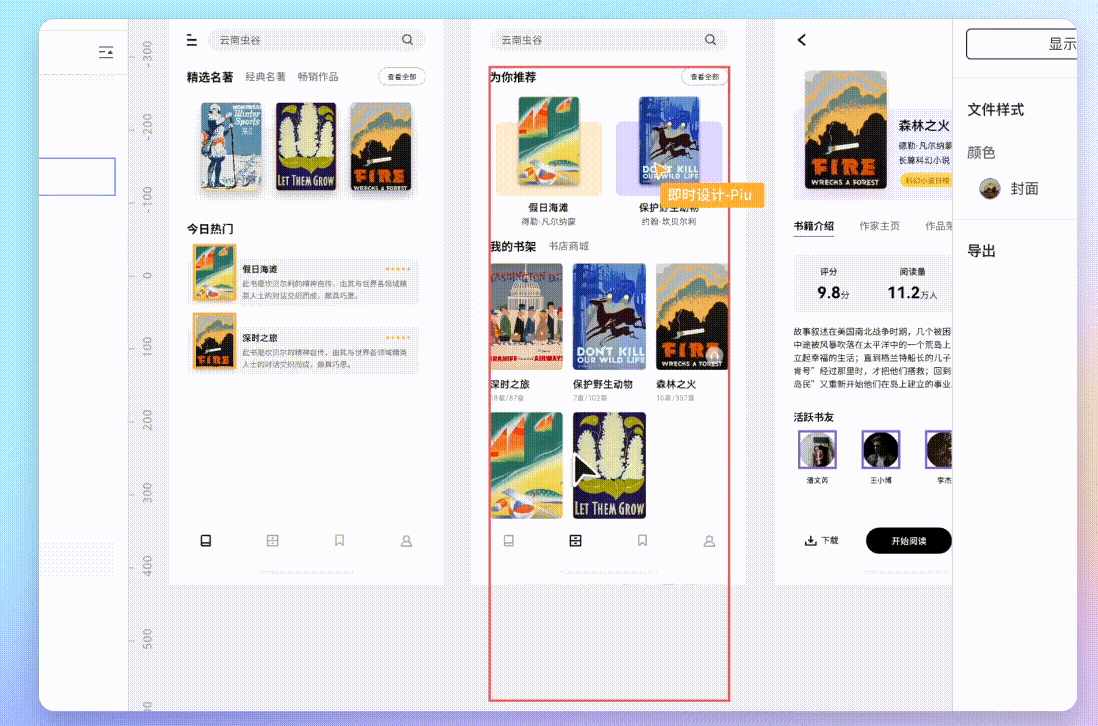This screenshot has height=726, width=1098.
Task: Click the 9.8分 rating value
Action: click(x=833, y=293)
